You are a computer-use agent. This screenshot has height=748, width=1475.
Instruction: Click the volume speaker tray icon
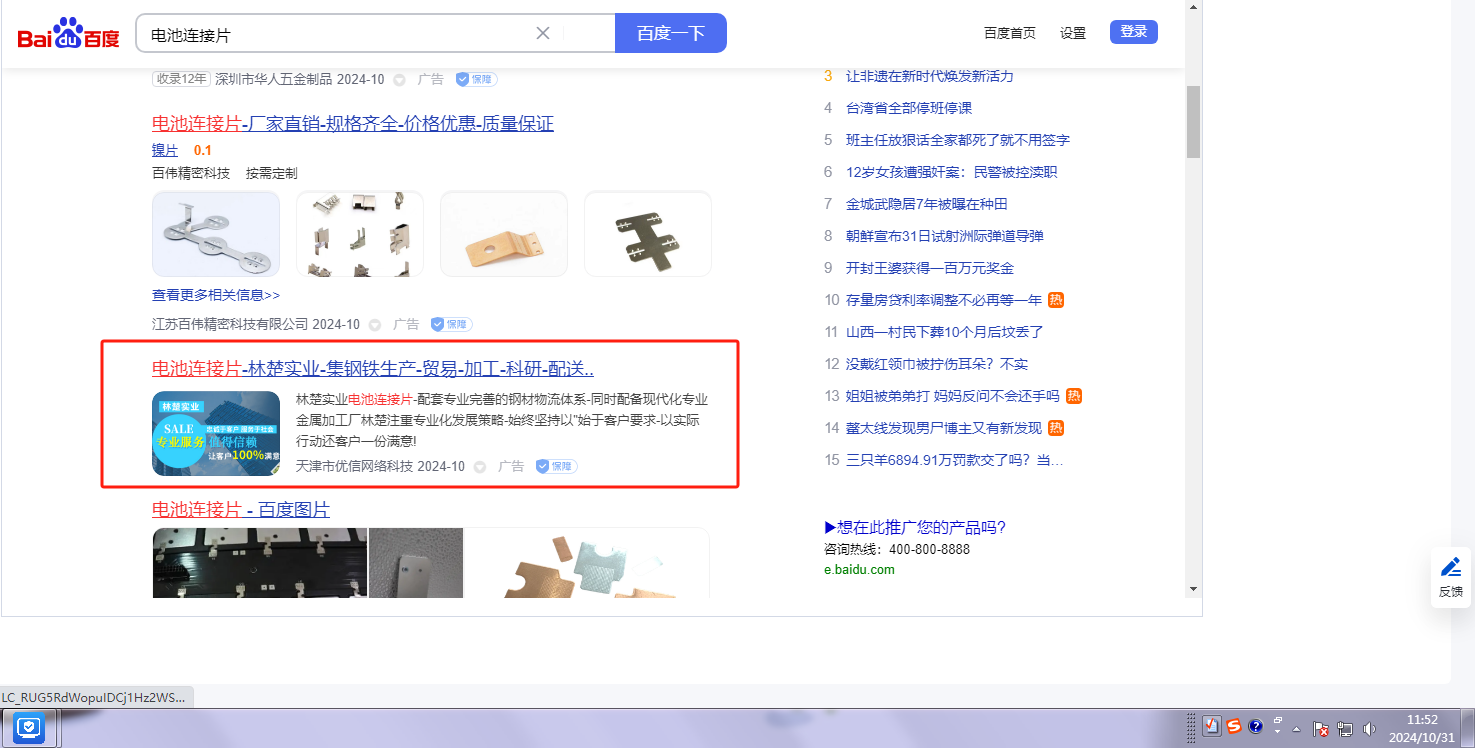(1369, 728)
